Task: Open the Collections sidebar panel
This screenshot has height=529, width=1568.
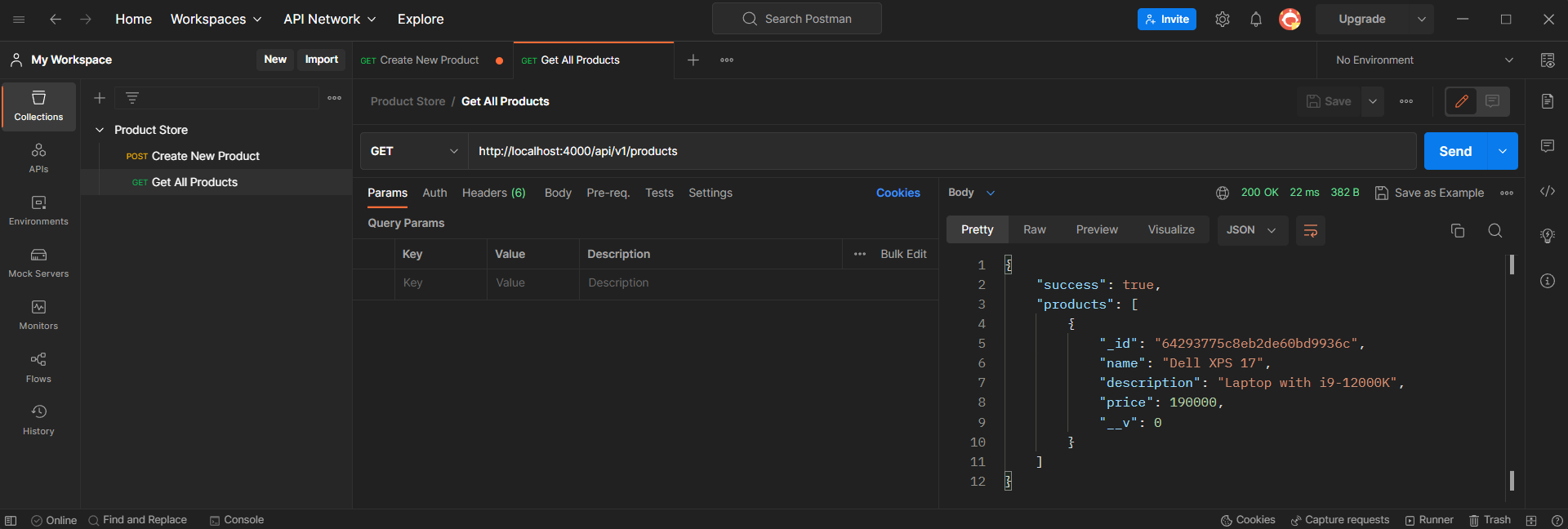Action: tap(38, 106)
